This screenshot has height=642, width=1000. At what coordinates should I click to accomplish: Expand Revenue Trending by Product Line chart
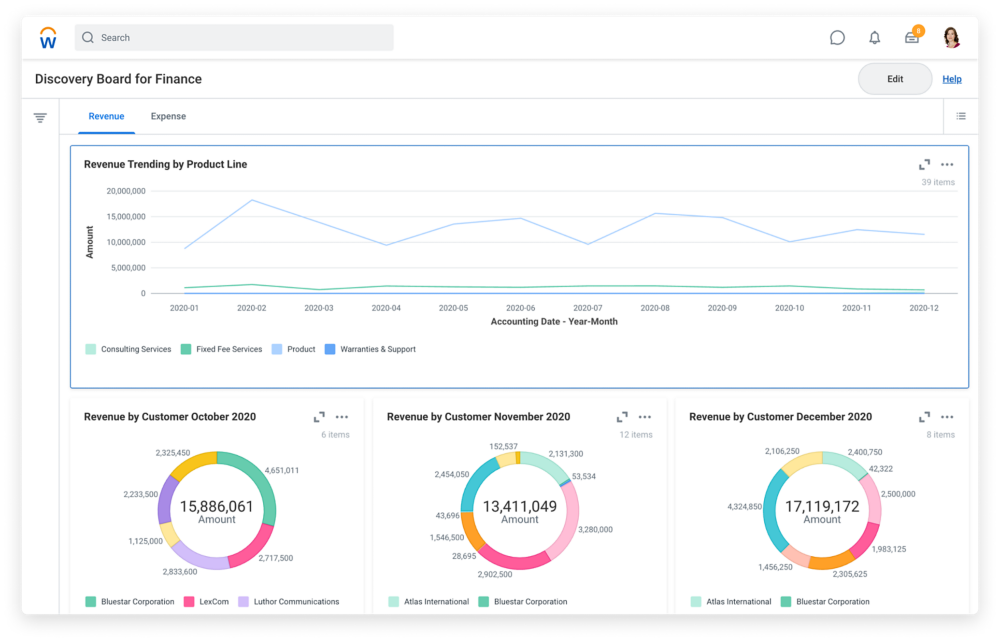(925, 165)
